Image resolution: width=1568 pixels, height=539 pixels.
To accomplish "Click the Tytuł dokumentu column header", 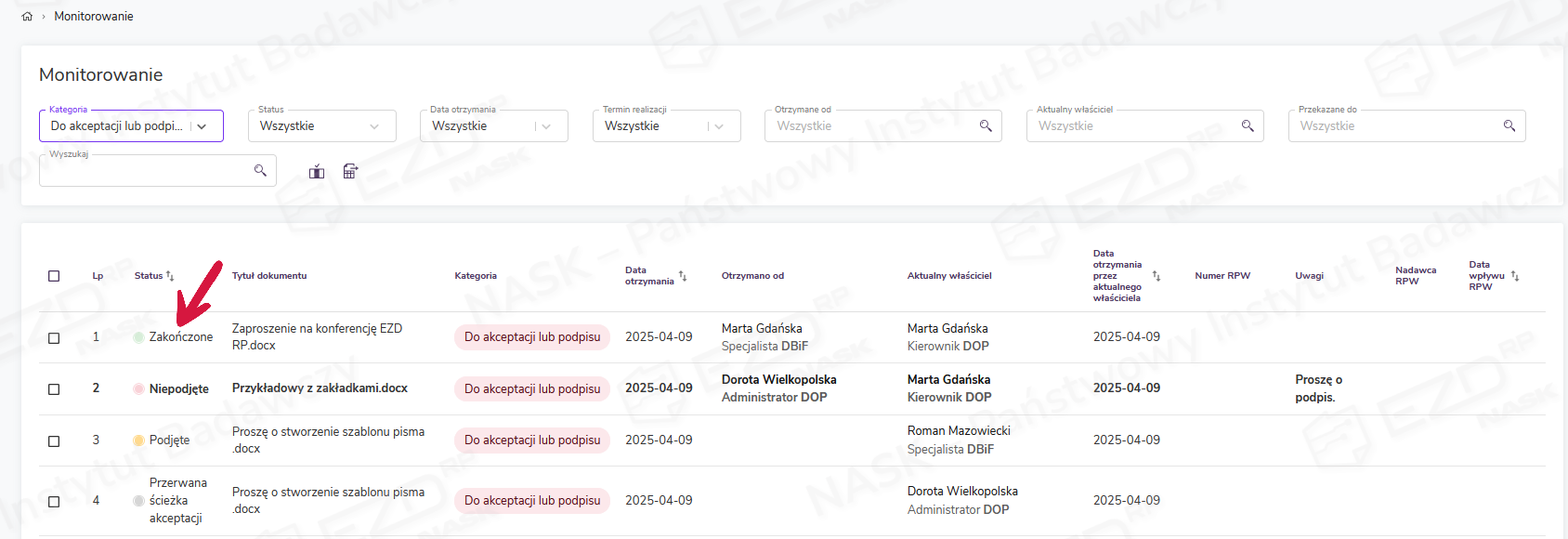I will click(269, 276).
